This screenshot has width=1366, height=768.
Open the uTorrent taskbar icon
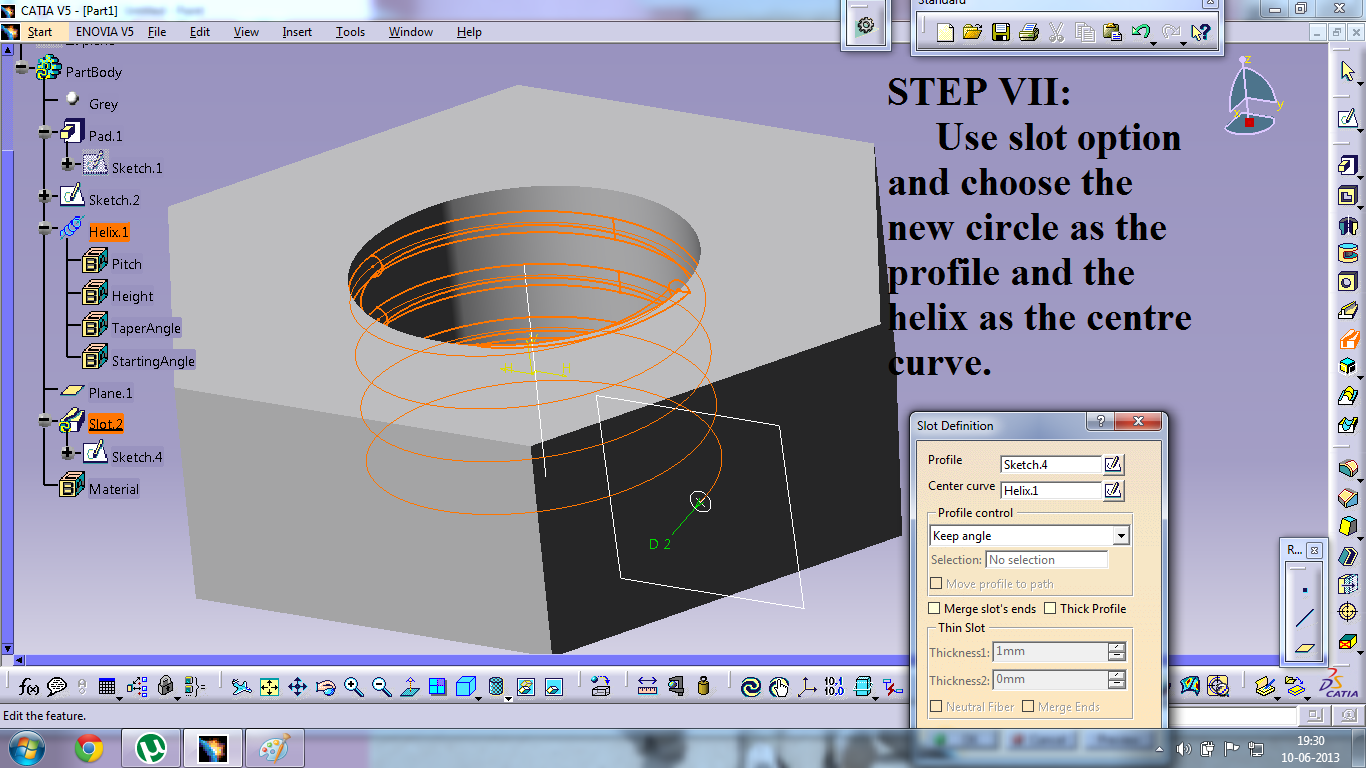pyautogui.click(x=151, y=748)
